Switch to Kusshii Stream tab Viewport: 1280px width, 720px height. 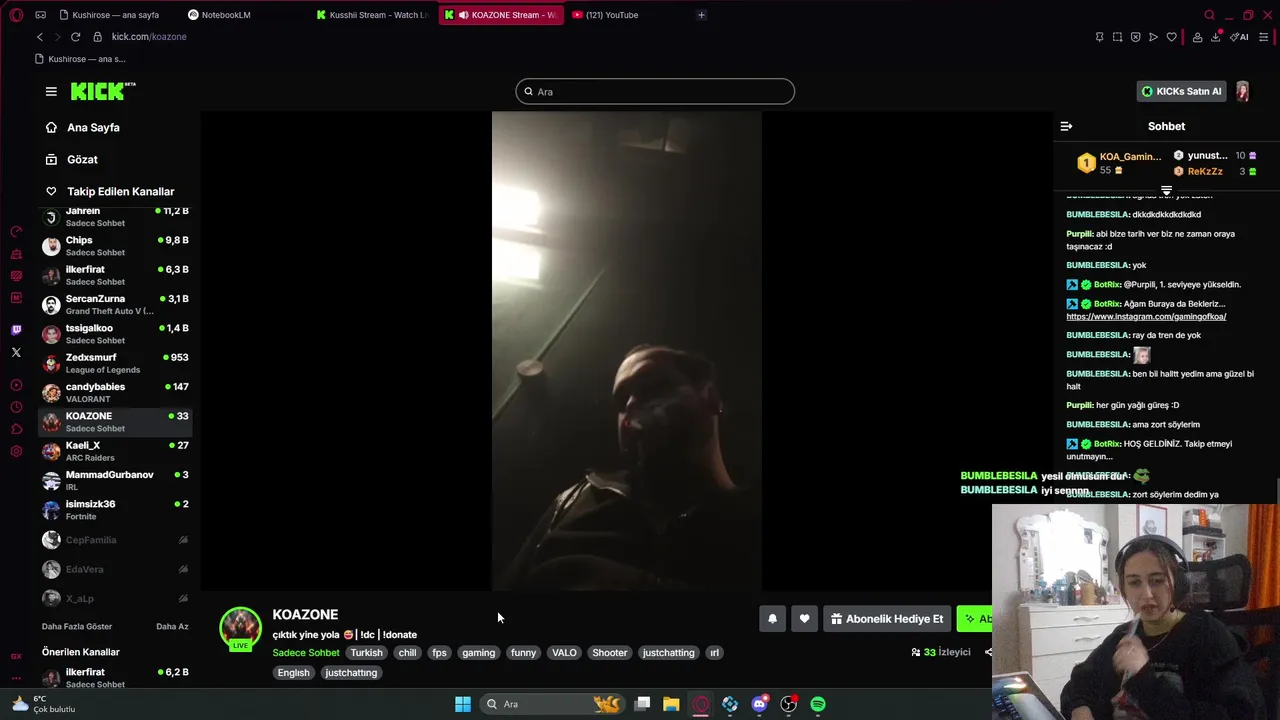(372, 15)
